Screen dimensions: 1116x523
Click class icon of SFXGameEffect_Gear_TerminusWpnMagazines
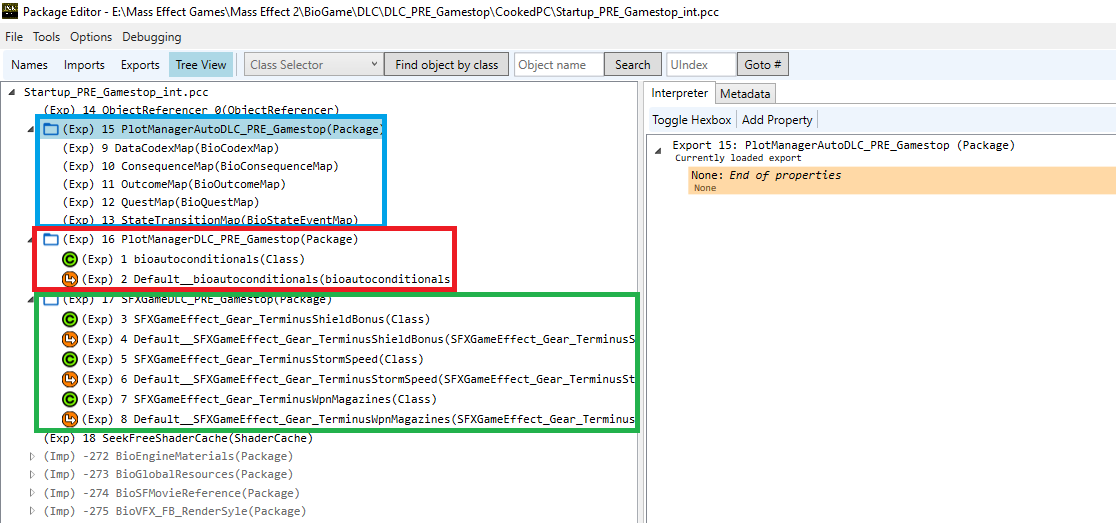[70, 399]
